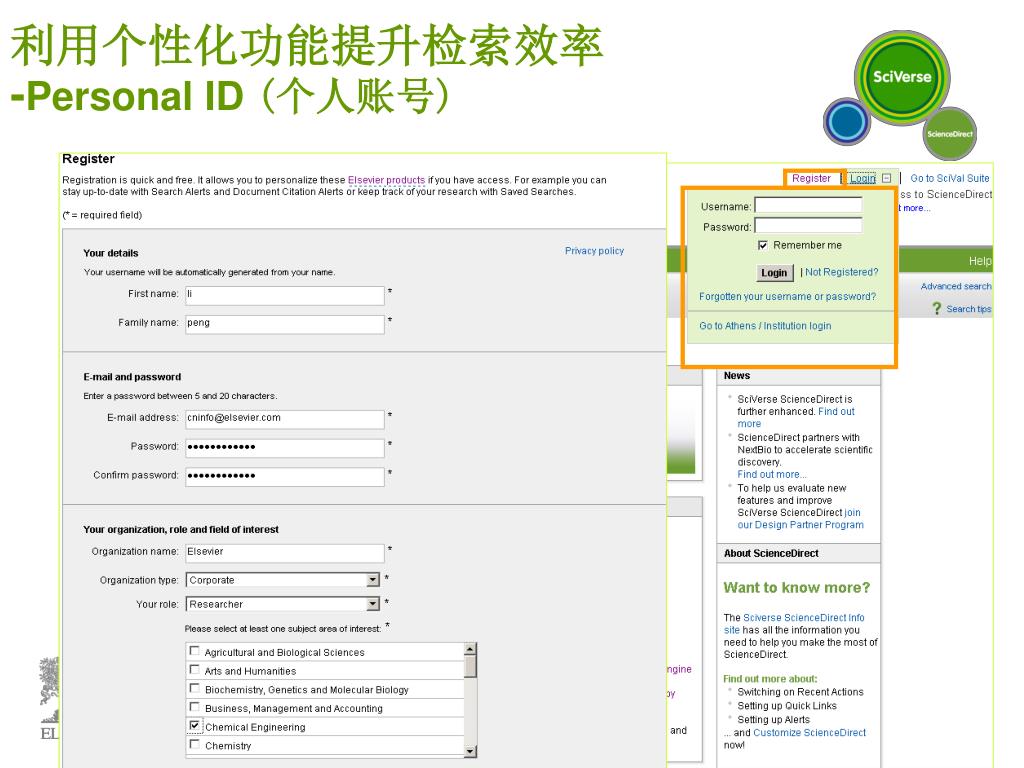1024x768 pixels.
Task: Click the Search tips question mark icon
Action: coord(936,308)
